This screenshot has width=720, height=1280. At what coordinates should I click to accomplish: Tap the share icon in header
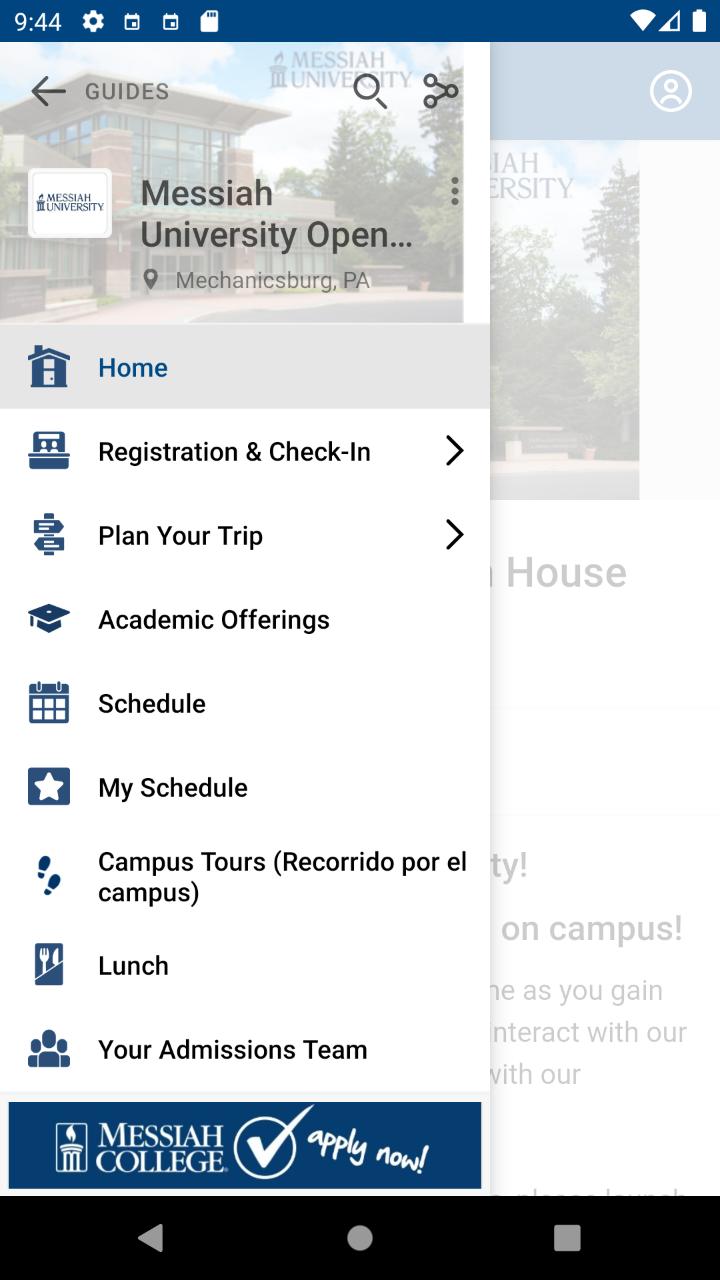tap(440, 92)
